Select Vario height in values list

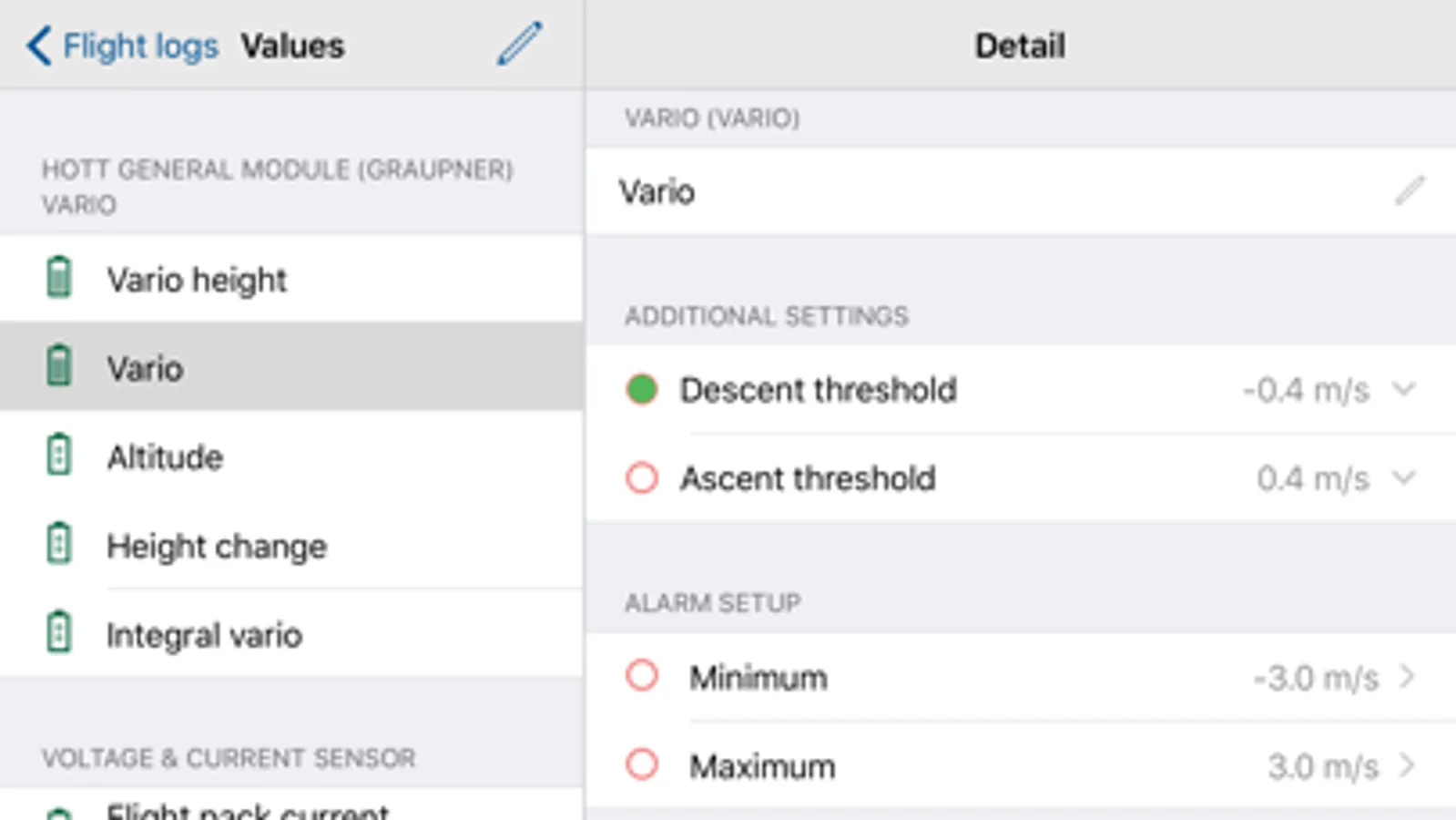tap(197, 280)
